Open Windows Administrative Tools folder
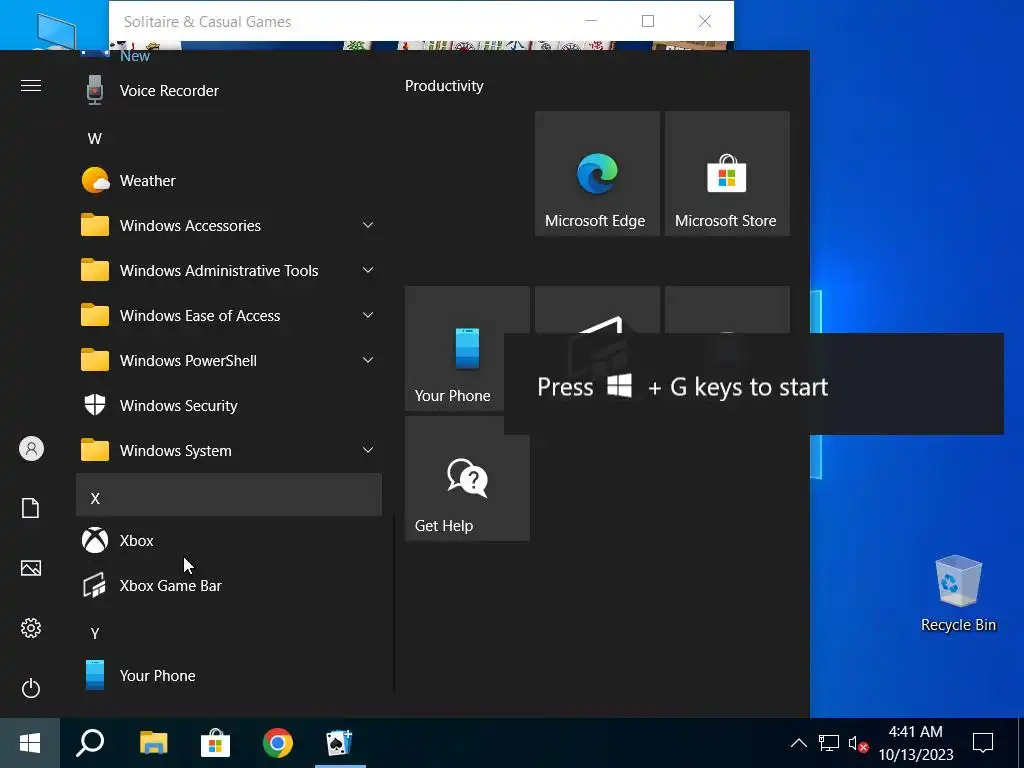Image resolution: width=1024 pixels, height=768 pixels. tap(229, 271)
